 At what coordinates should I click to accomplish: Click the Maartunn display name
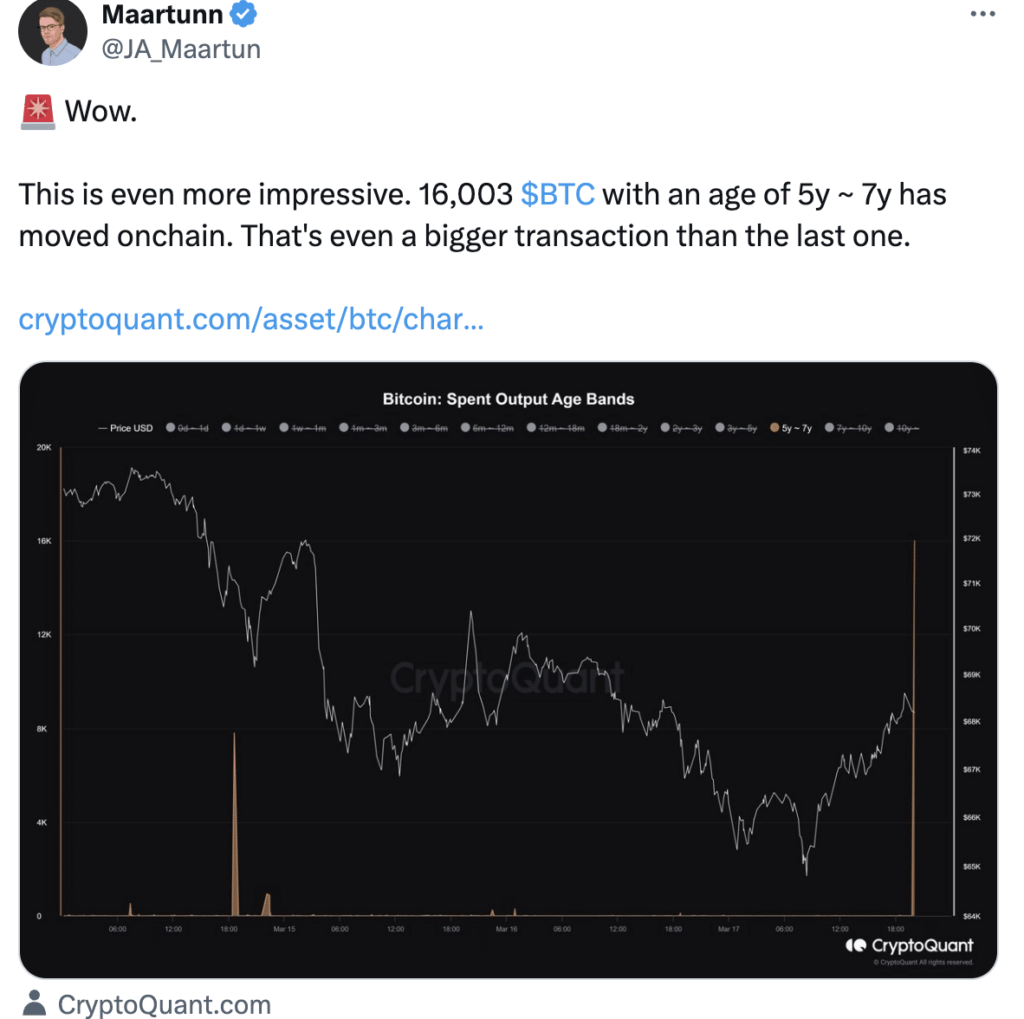click(164, 14)
